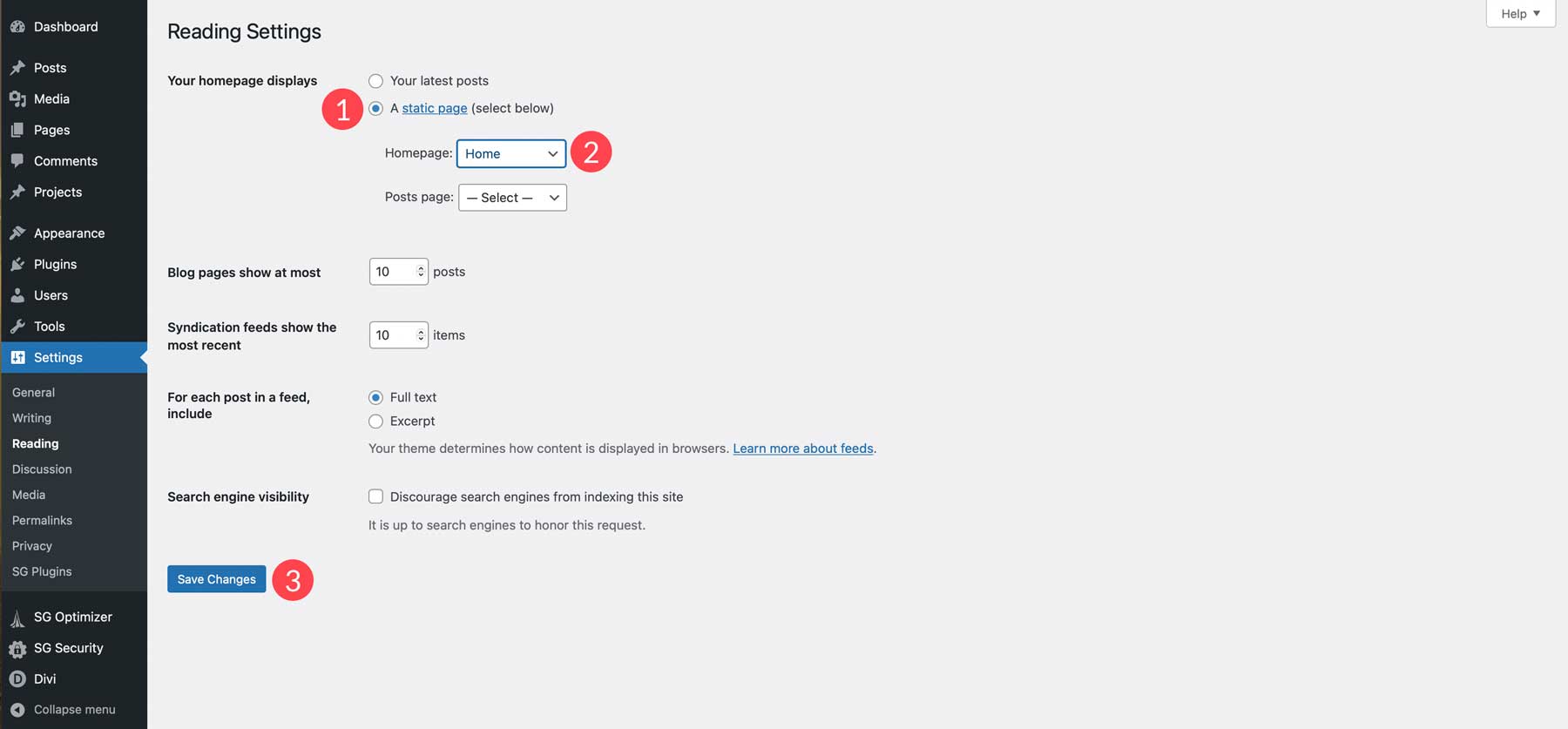Go to the Pages menu
Screen dimensions: 1568x729
click(51, 130)
